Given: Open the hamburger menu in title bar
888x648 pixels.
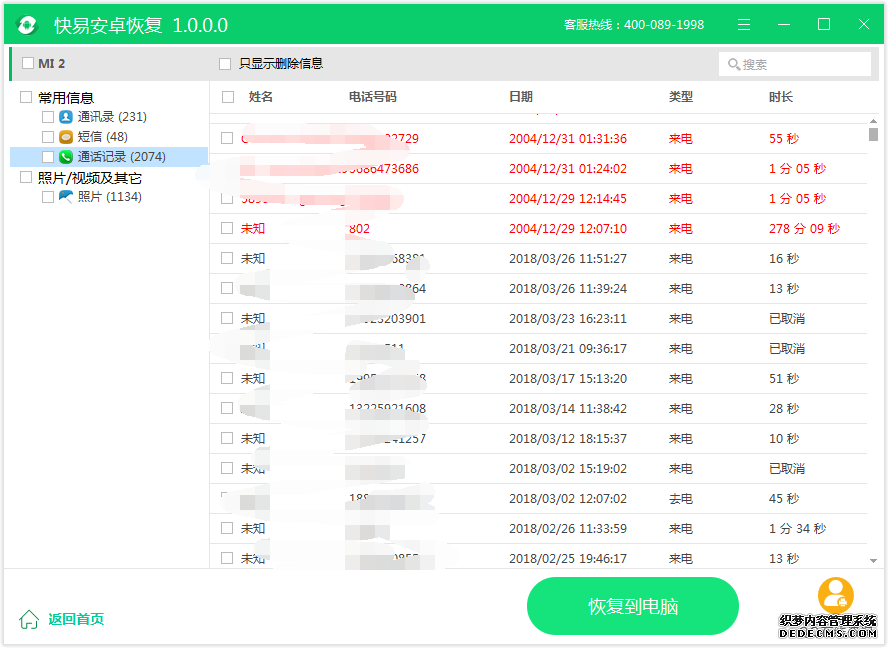Looking at the screenshot, I should pos(744,25).
